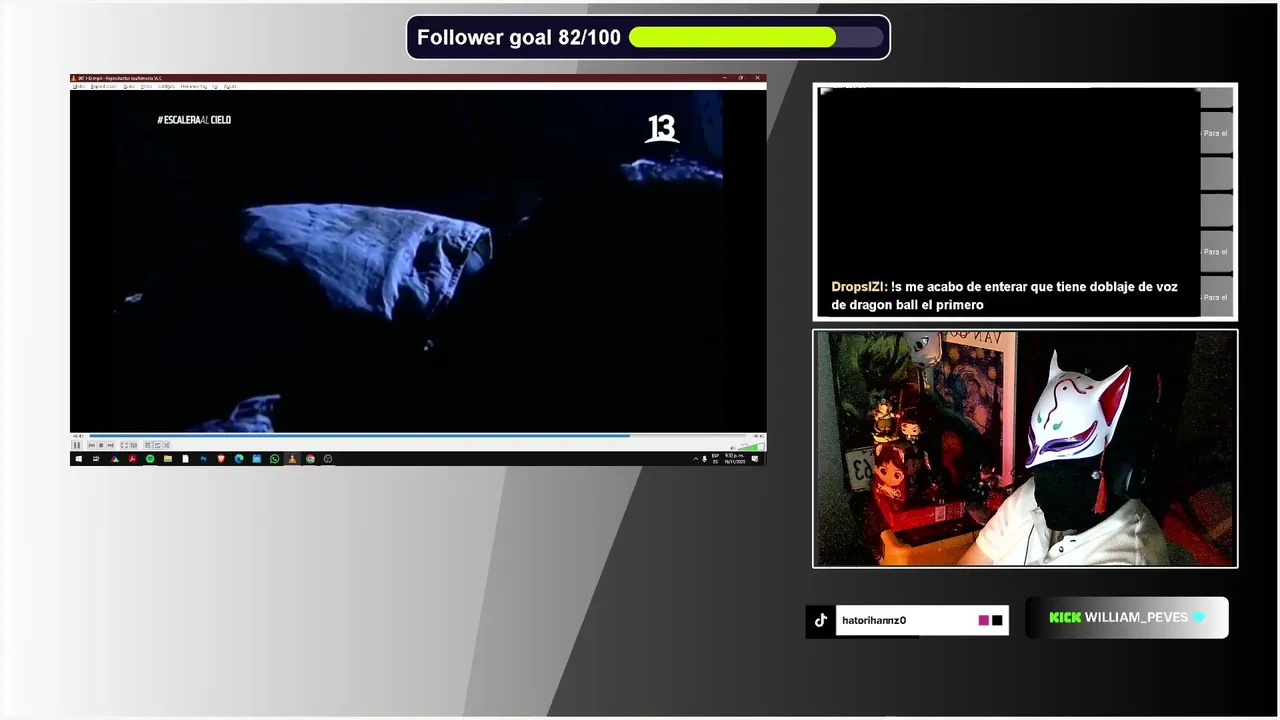
Task: Open the calendar app on the taskbar
Action: [x=257, y=459]
